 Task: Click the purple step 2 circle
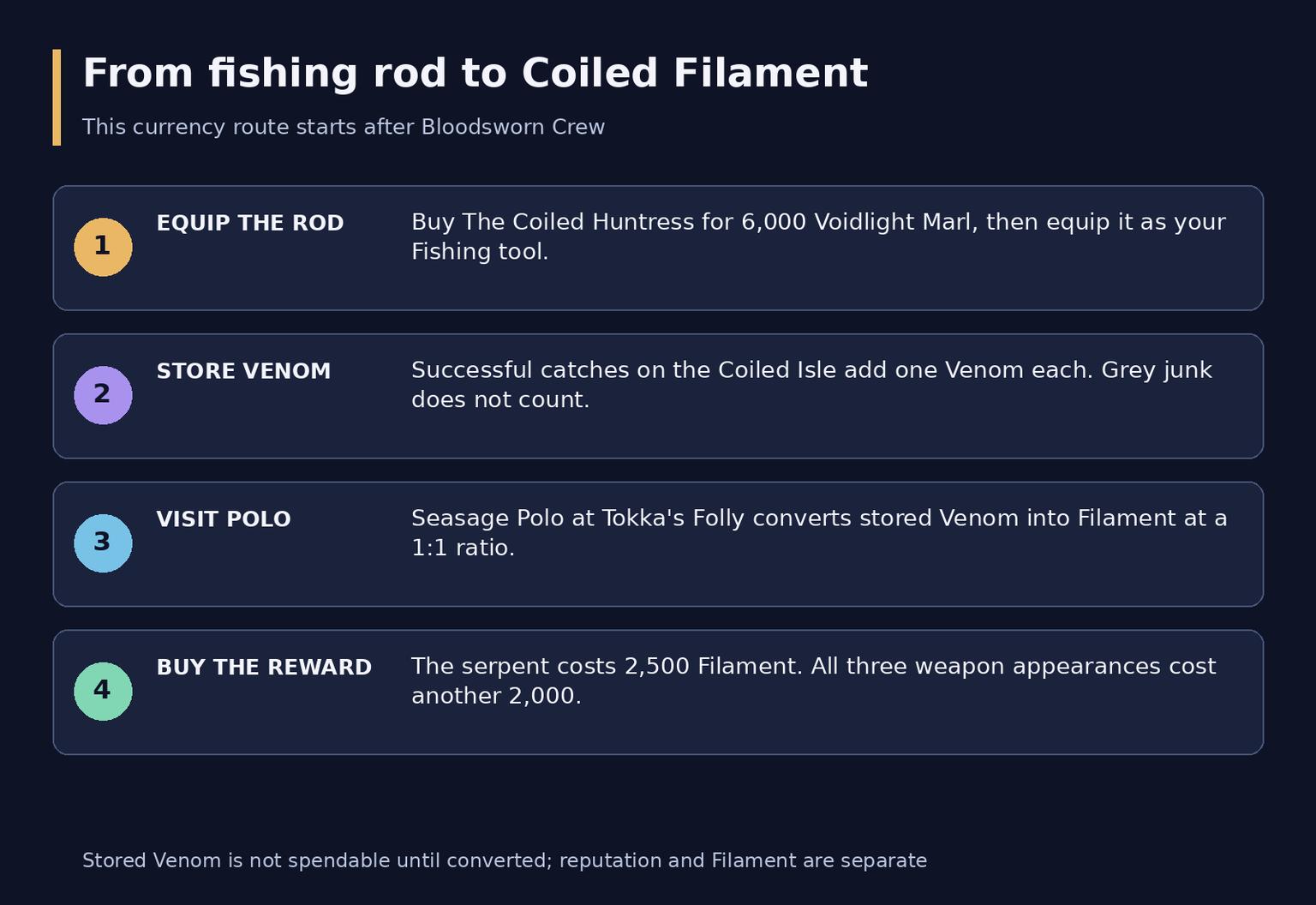tap(103, 395)
